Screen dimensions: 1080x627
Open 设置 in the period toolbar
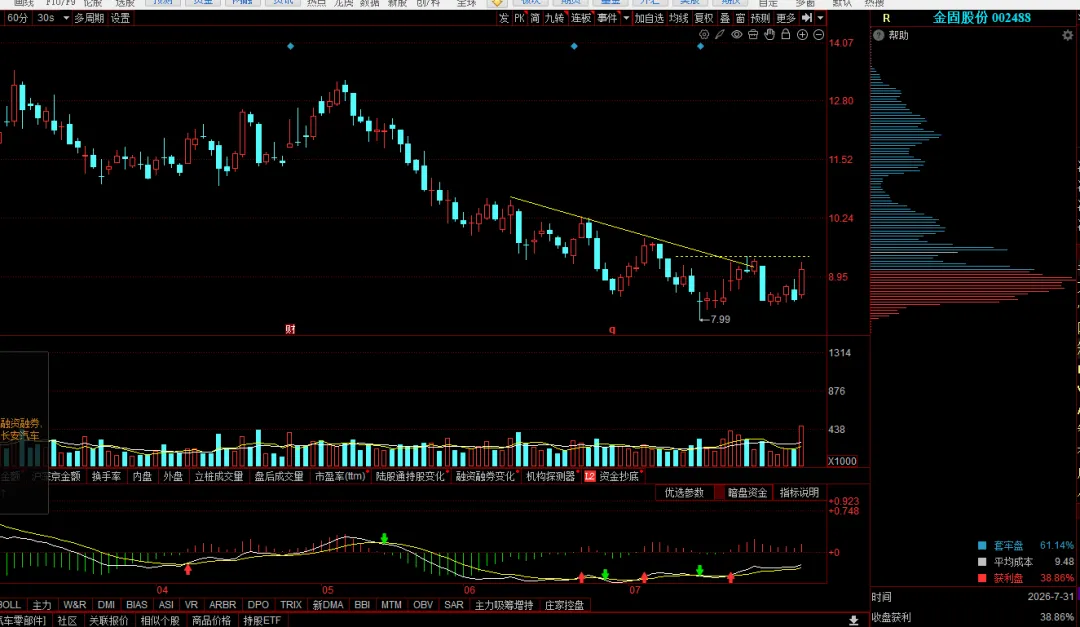click(121, 18)
